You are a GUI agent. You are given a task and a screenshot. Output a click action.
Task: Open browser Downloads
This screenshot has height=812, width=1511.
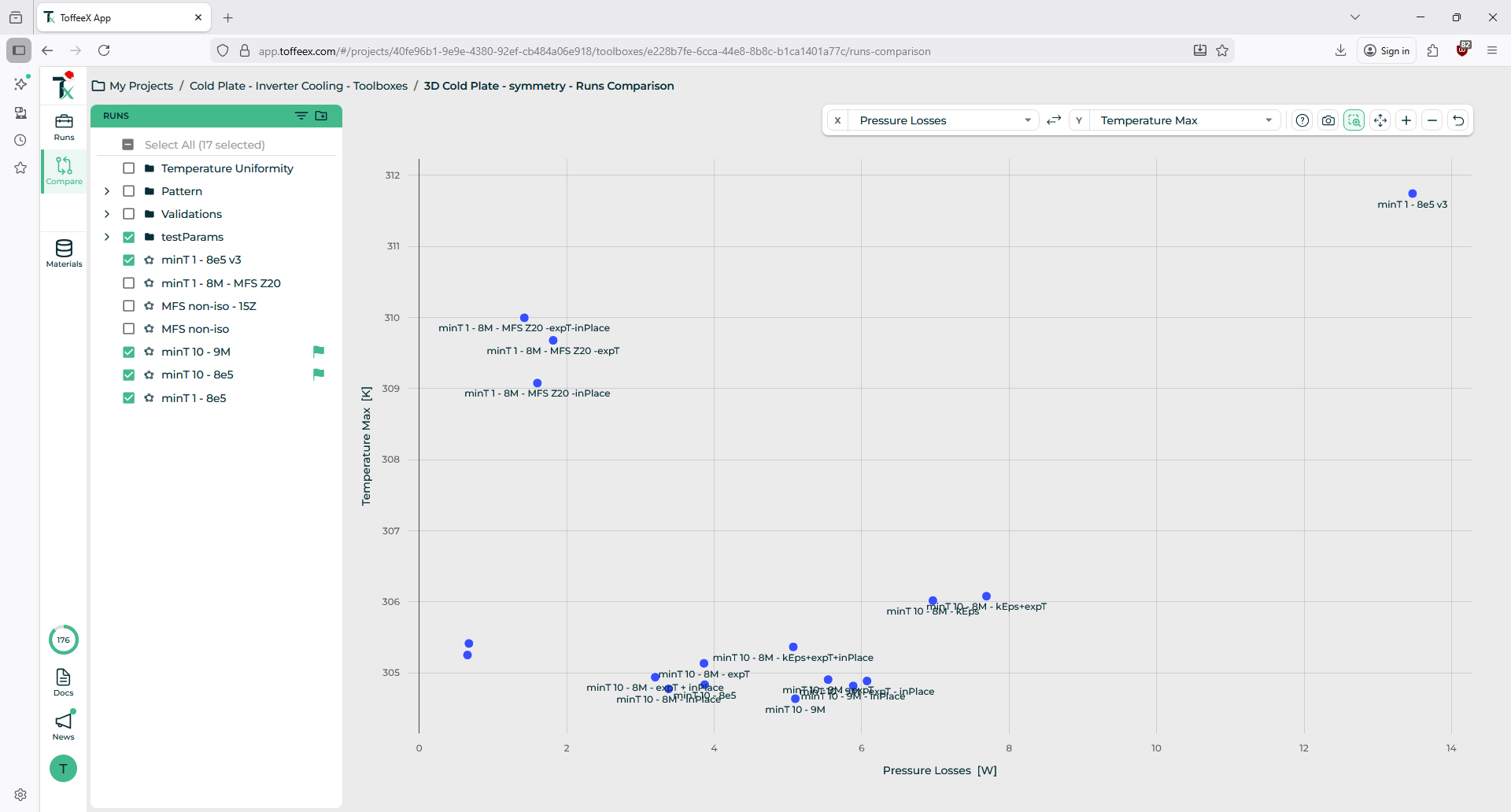pyautogui.click(x=1340, y=50)
